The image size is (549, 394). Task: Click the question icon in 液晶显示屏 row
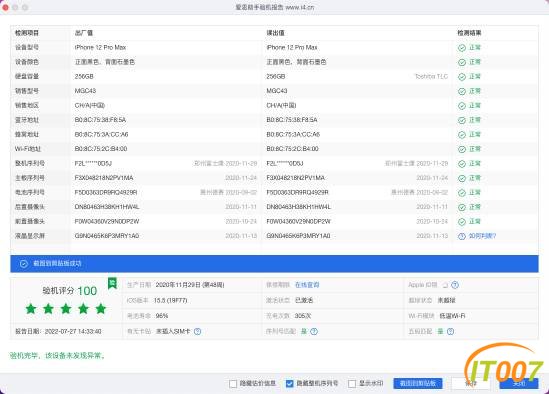[462, 236]
